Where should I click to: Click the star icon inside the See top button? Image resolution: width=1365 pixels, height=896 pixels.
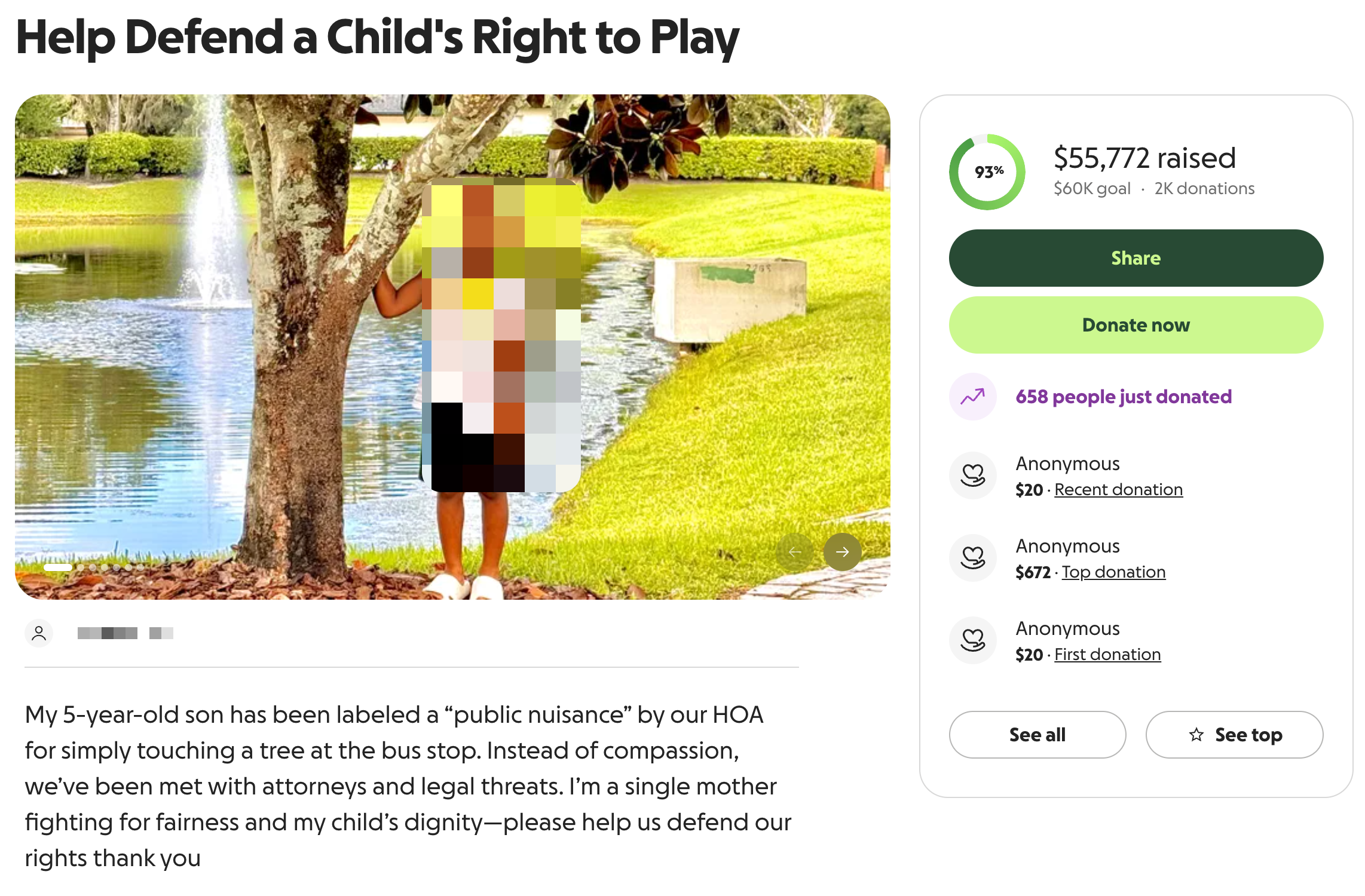coord(1197,735)
